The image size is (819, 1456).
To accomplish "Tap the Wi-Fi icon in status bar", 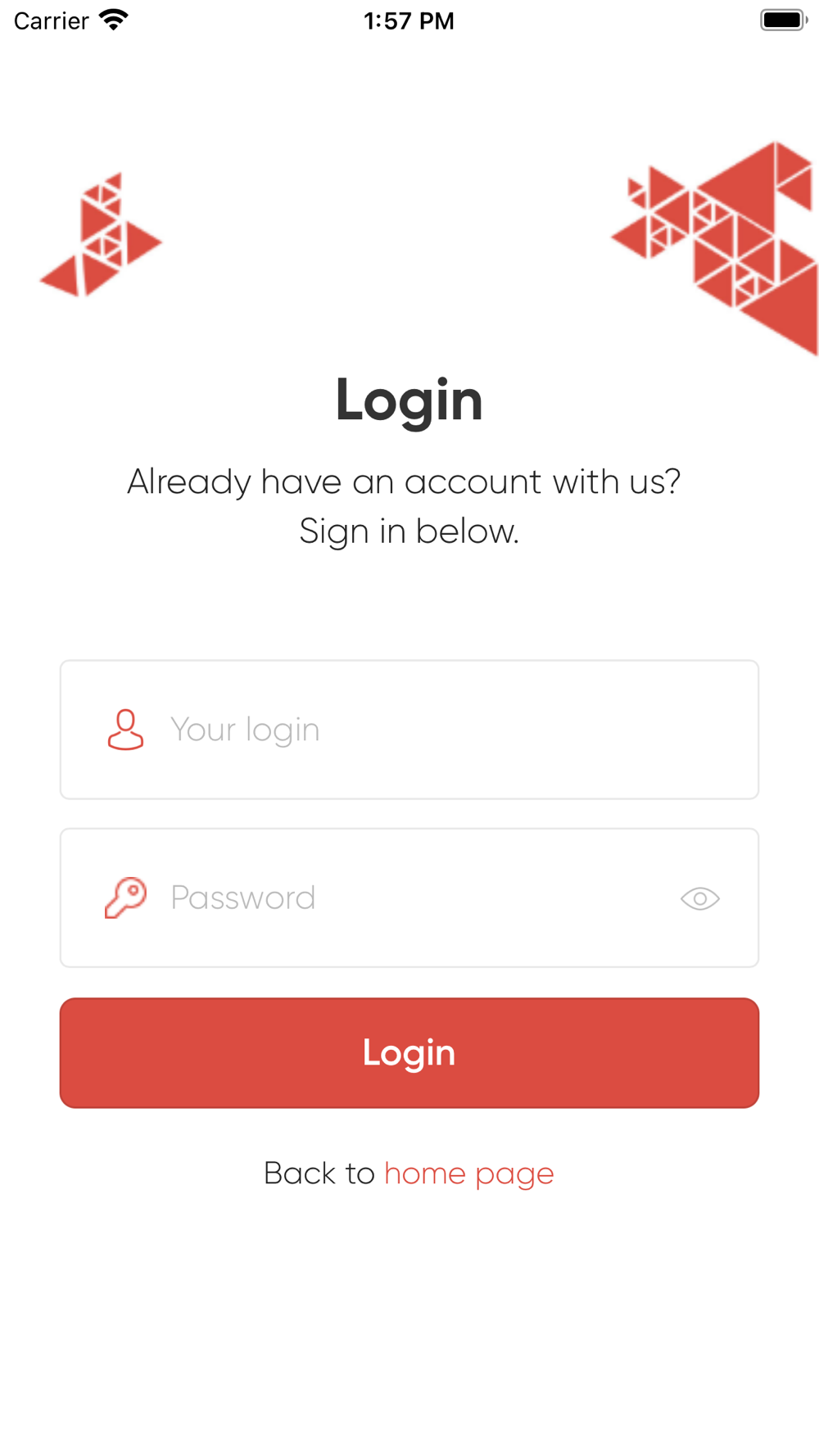I will pyautogui.click(x=114, y=20).
